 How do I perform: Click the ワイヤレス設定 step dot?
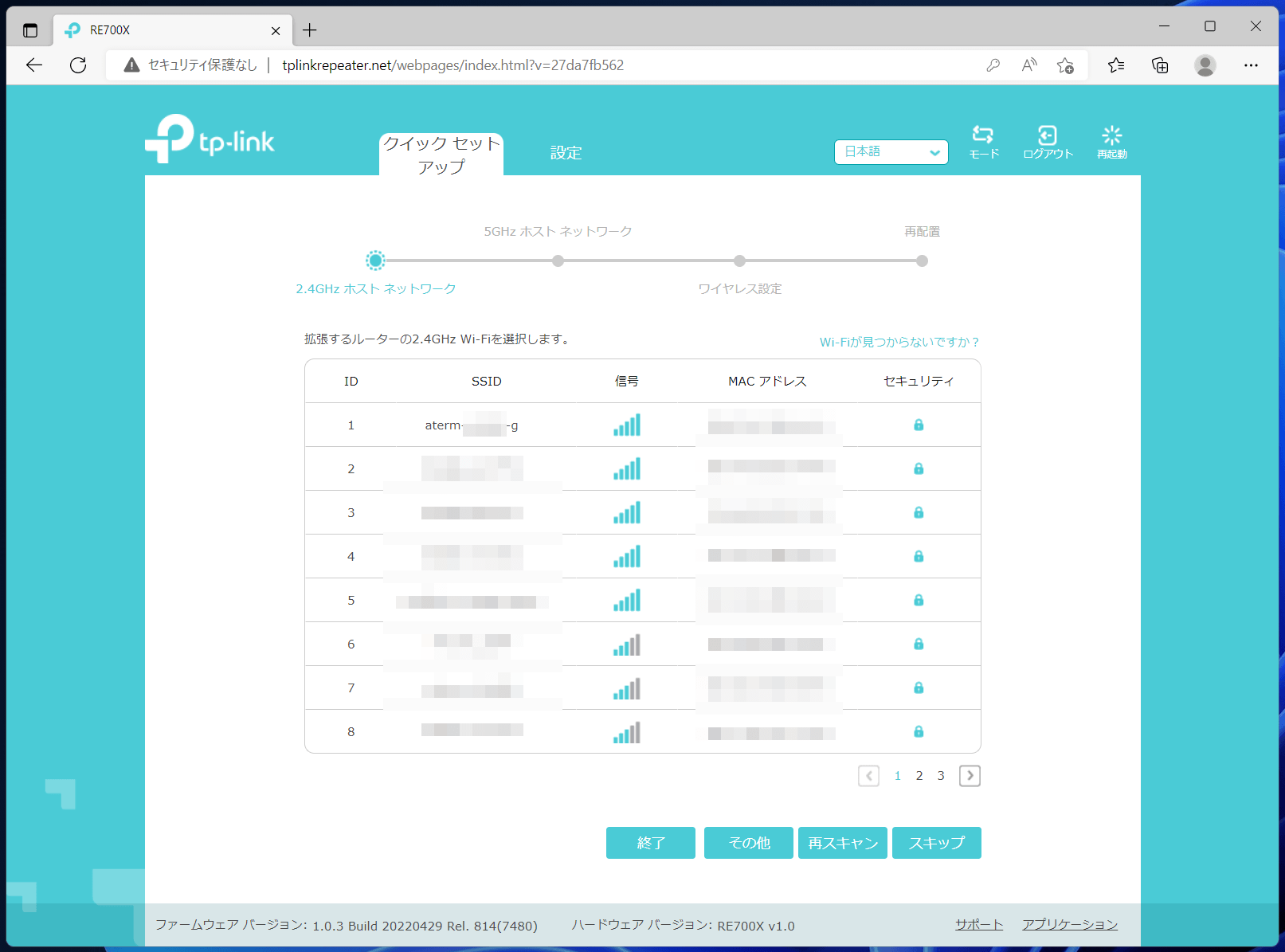[739, 261]
